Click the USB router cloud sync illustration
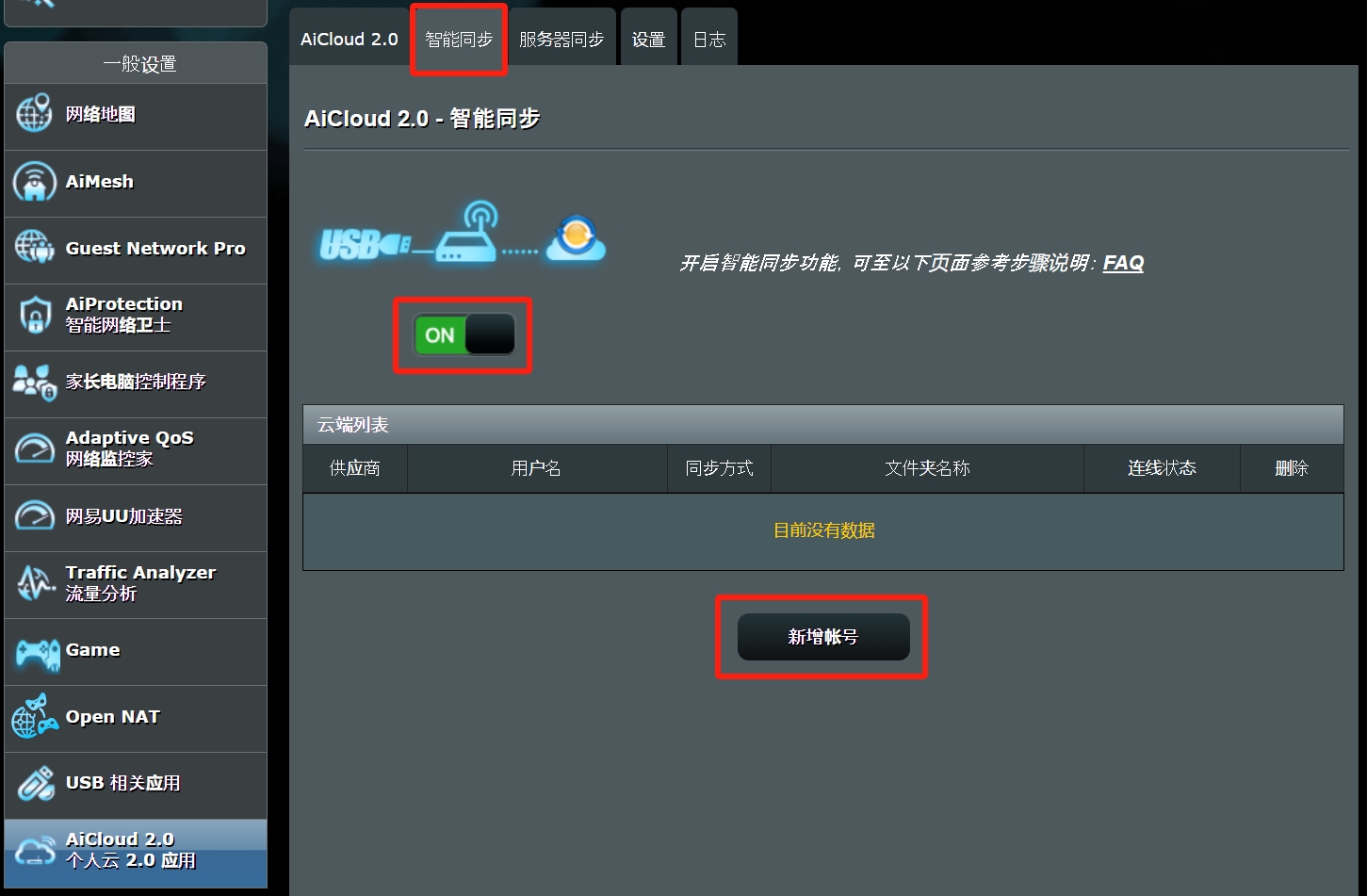Image resolution: width=1367 pixels, height=896 pixels. (x=462, y=234)
